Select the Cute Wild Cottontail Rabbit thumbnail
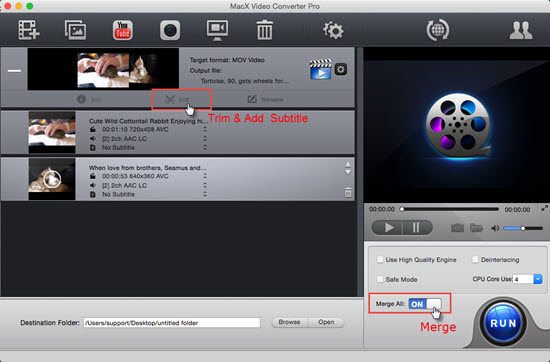The image size is (550, 362). 52,132
